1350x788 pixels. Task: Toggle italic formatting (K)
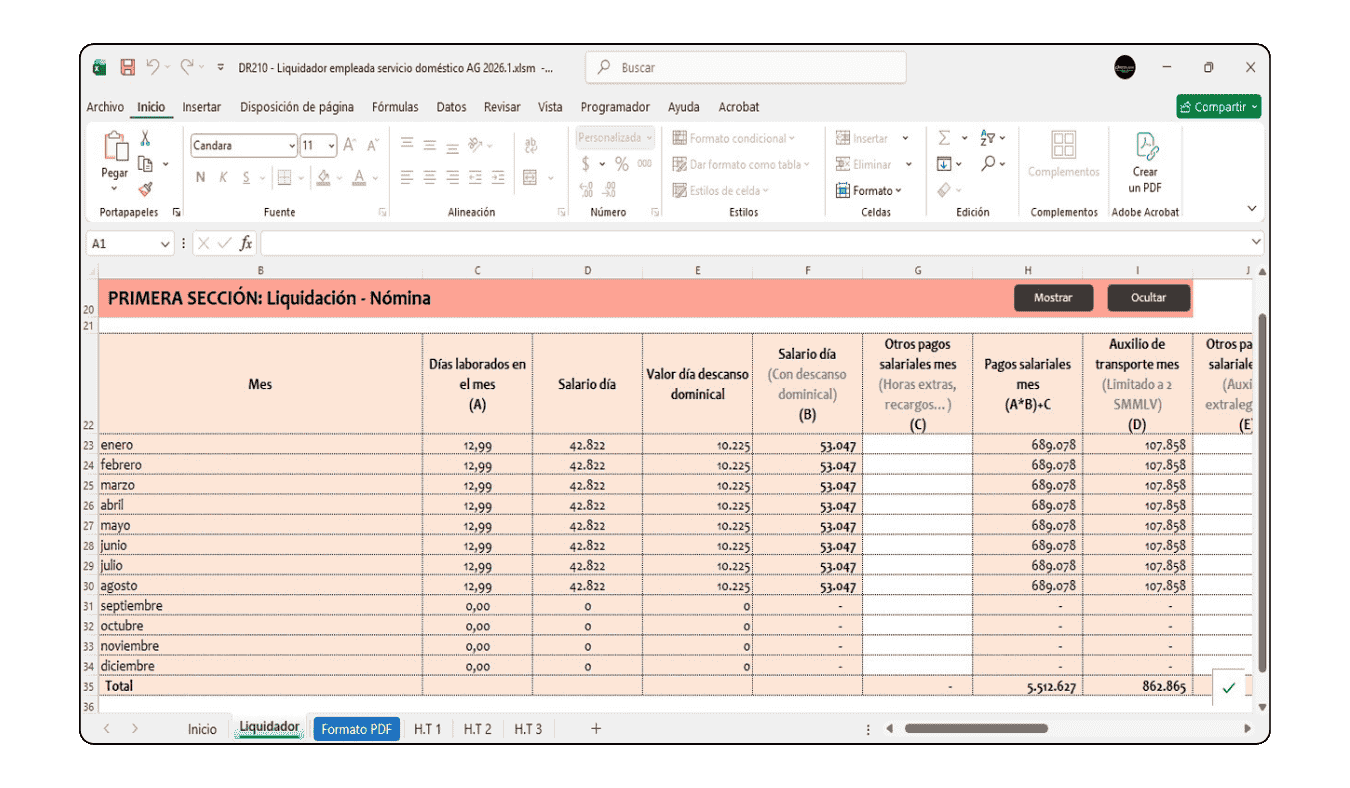(x=223, y=177)
